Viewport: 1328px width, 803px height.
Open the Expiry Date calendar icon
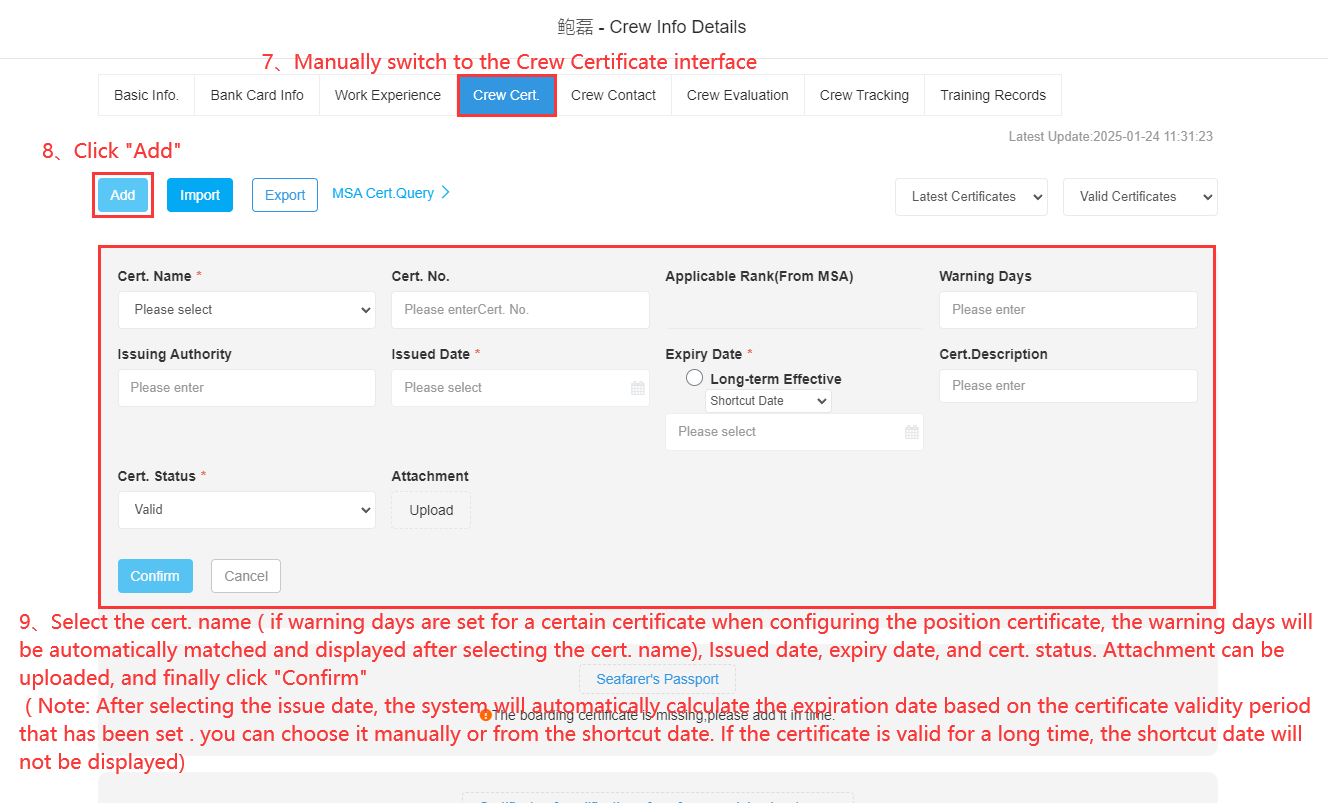tap(911, 432)
